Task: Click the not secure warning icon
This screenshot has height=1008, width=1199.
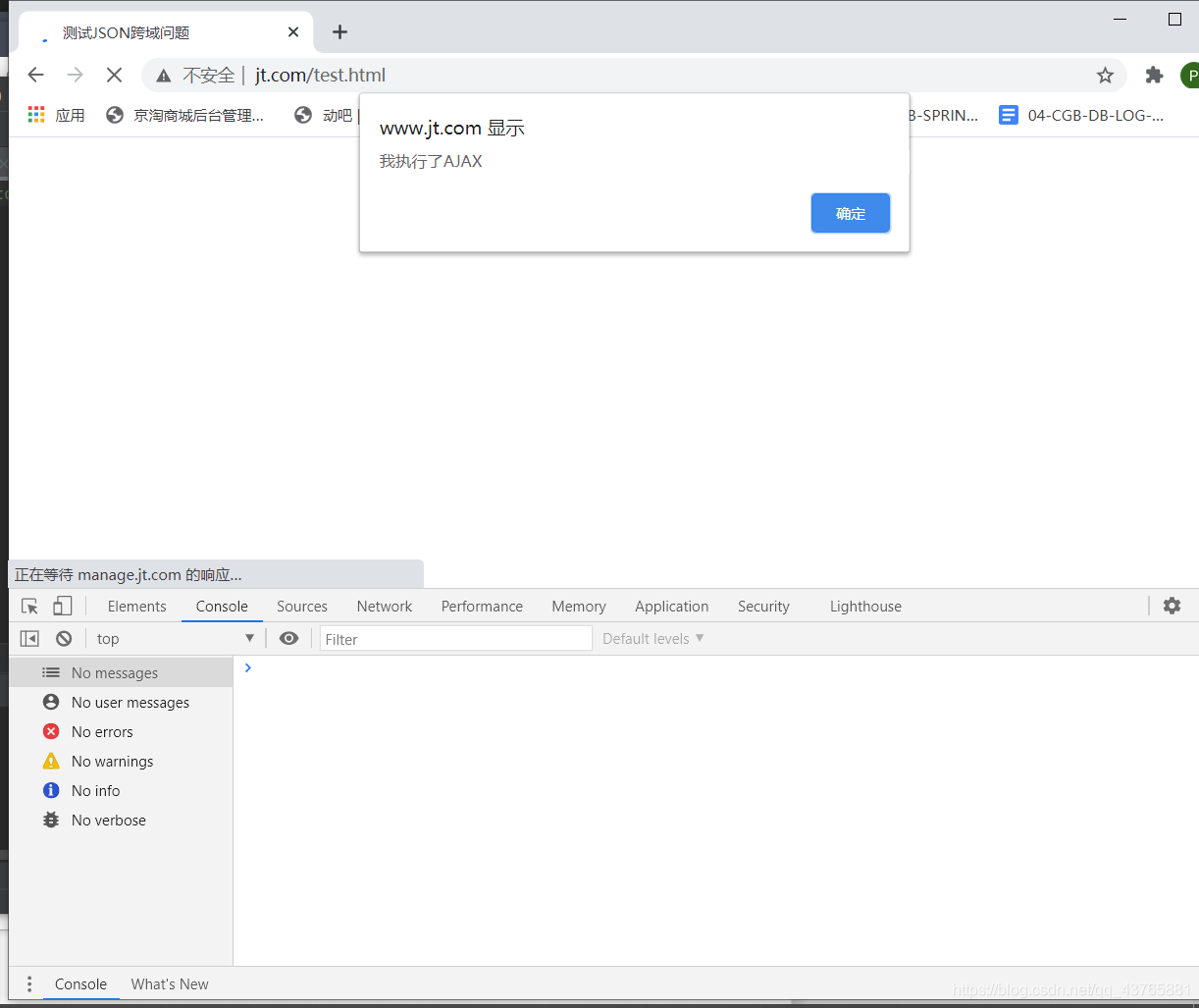Action: point(164,76)
